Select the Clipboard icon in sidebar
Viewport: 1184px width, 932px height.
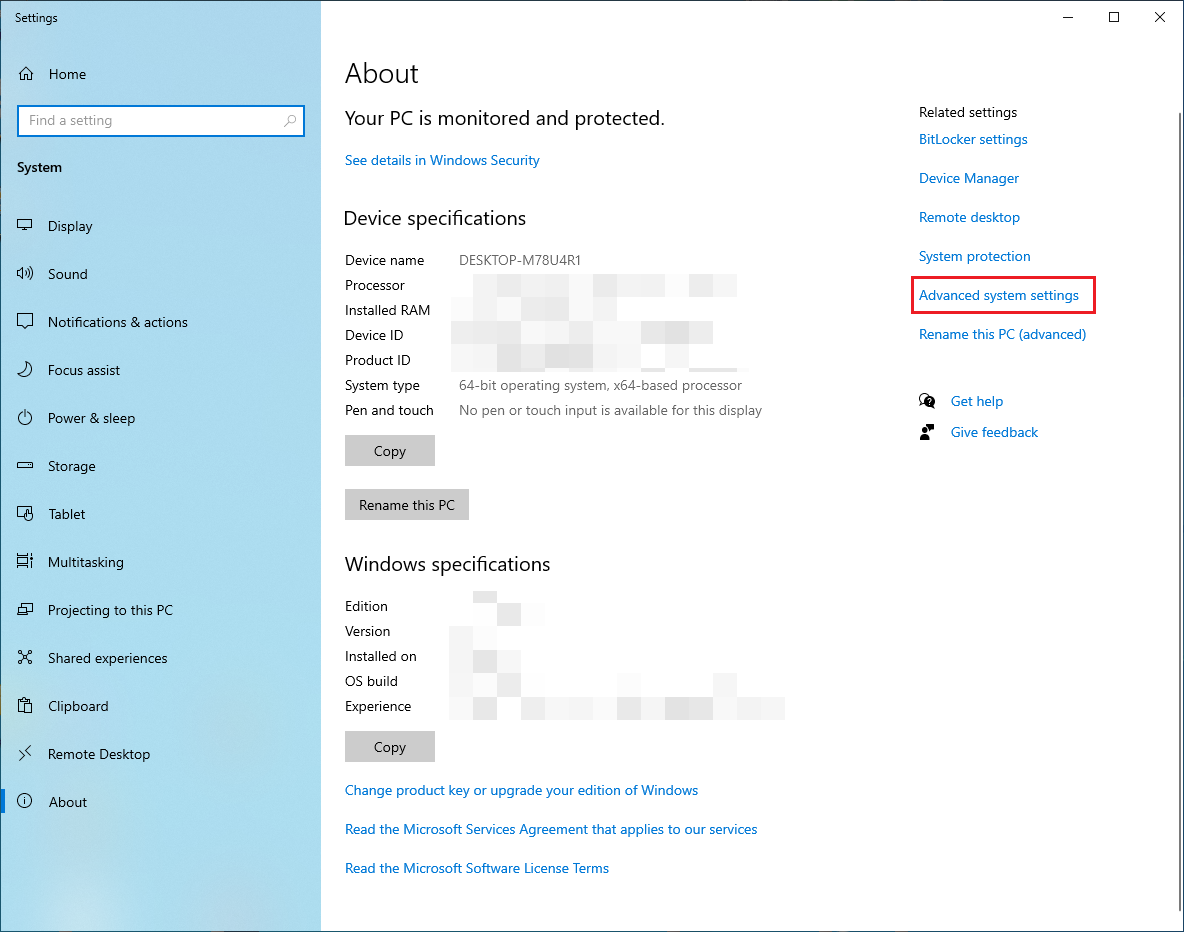tap(26, 706)
